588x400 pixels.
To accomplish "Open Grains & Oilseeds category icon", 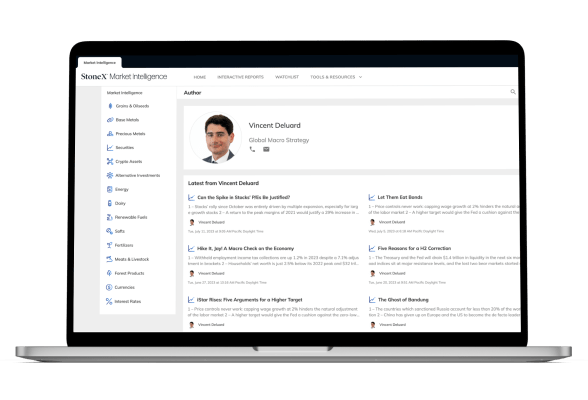I will (x=110, y=106).
